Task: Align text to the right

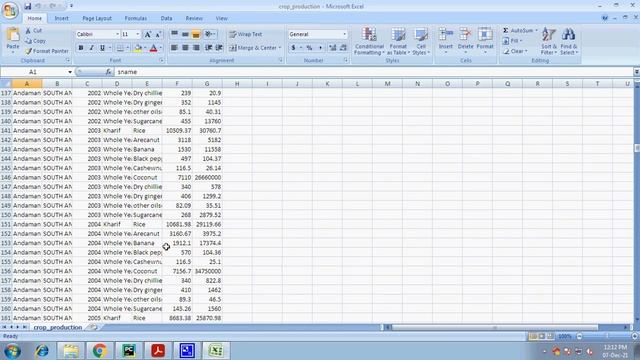Action: (x=196, y=48)
